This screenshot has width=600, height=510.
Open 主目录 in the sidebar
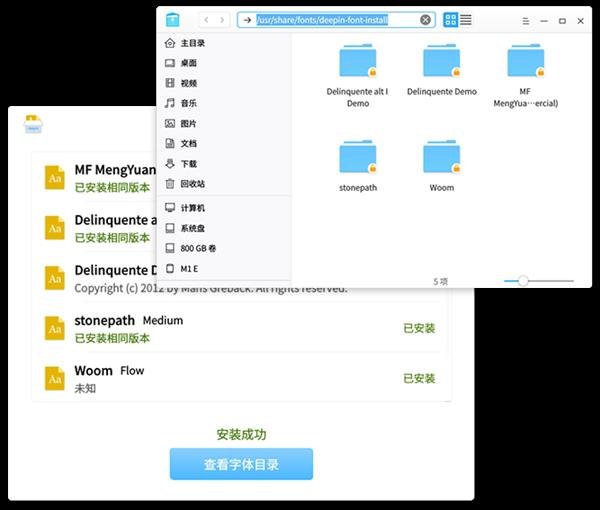tap(192, 43)
